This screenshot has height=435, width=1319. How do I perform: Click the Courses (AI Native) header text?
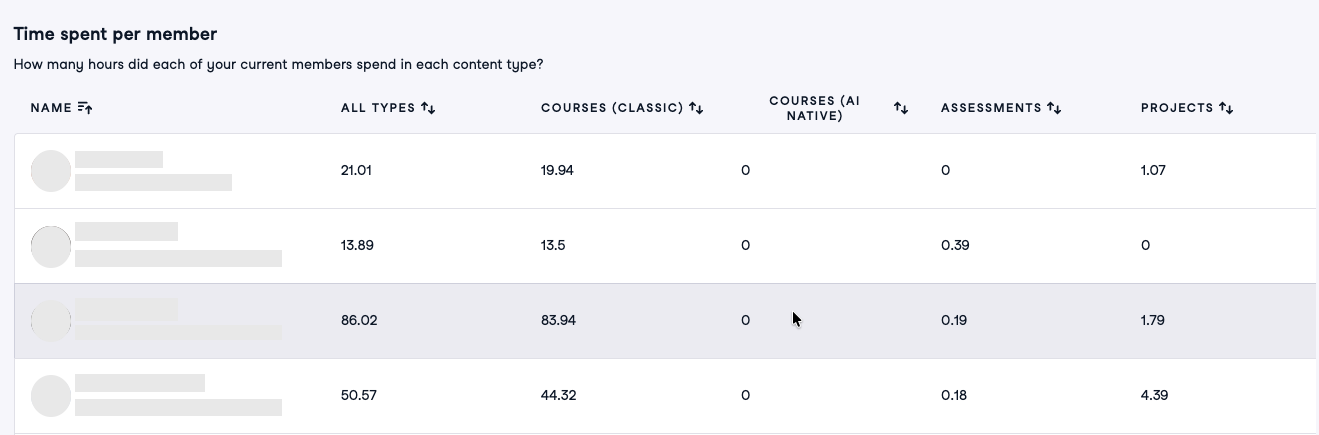pos(815,108)
